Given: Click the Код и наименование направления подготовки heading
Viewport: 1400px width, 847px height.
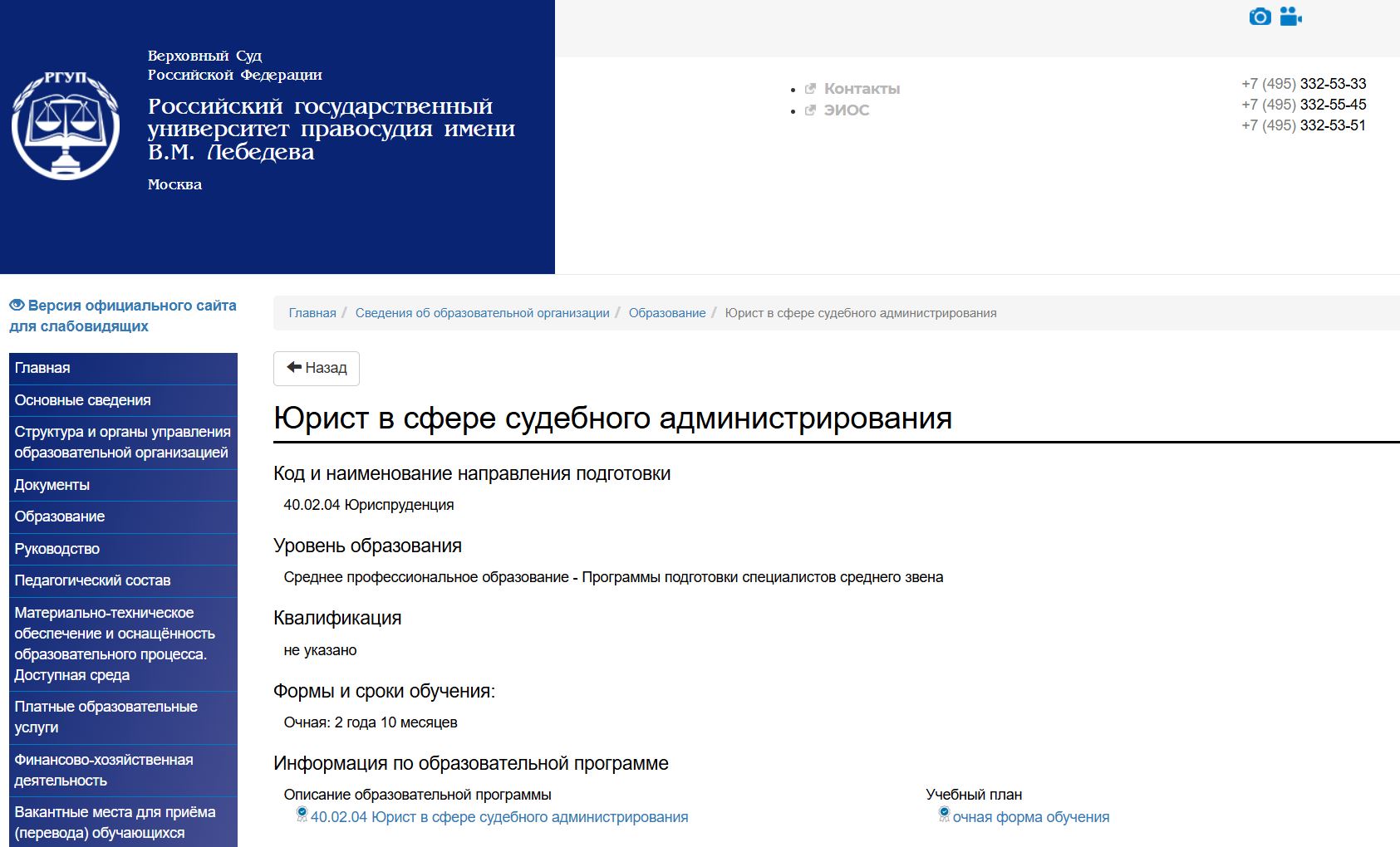Looking at the screenshot, I should 472,473.
